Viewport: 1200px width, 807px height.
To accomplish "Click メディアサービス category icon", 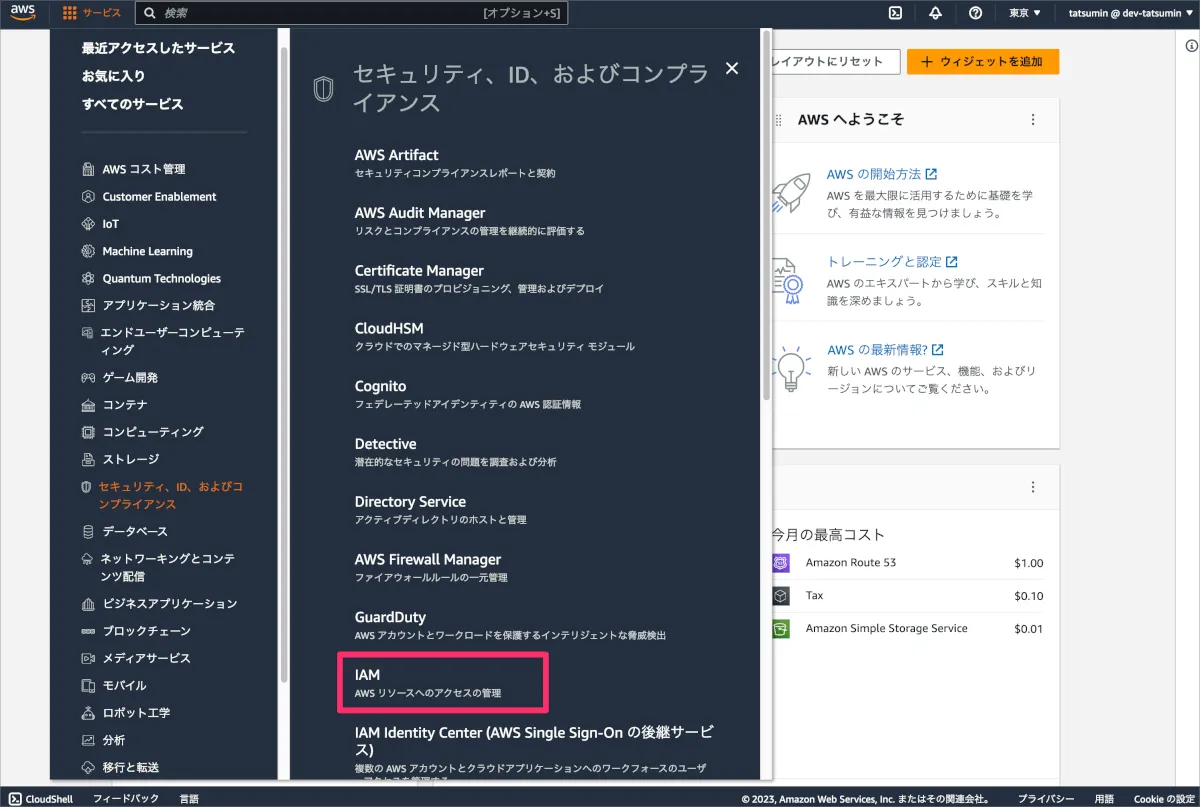I will click(x=88, y=658).
